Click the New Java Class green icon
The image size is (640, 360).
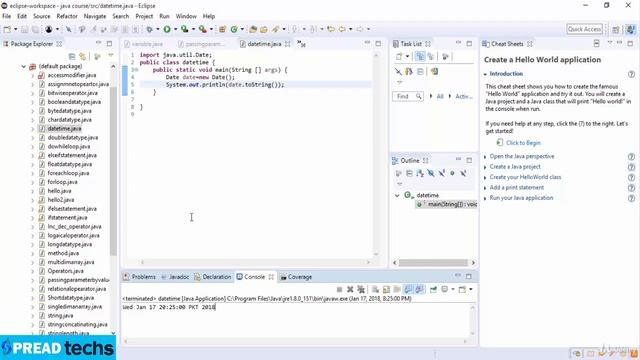point(234,29)
